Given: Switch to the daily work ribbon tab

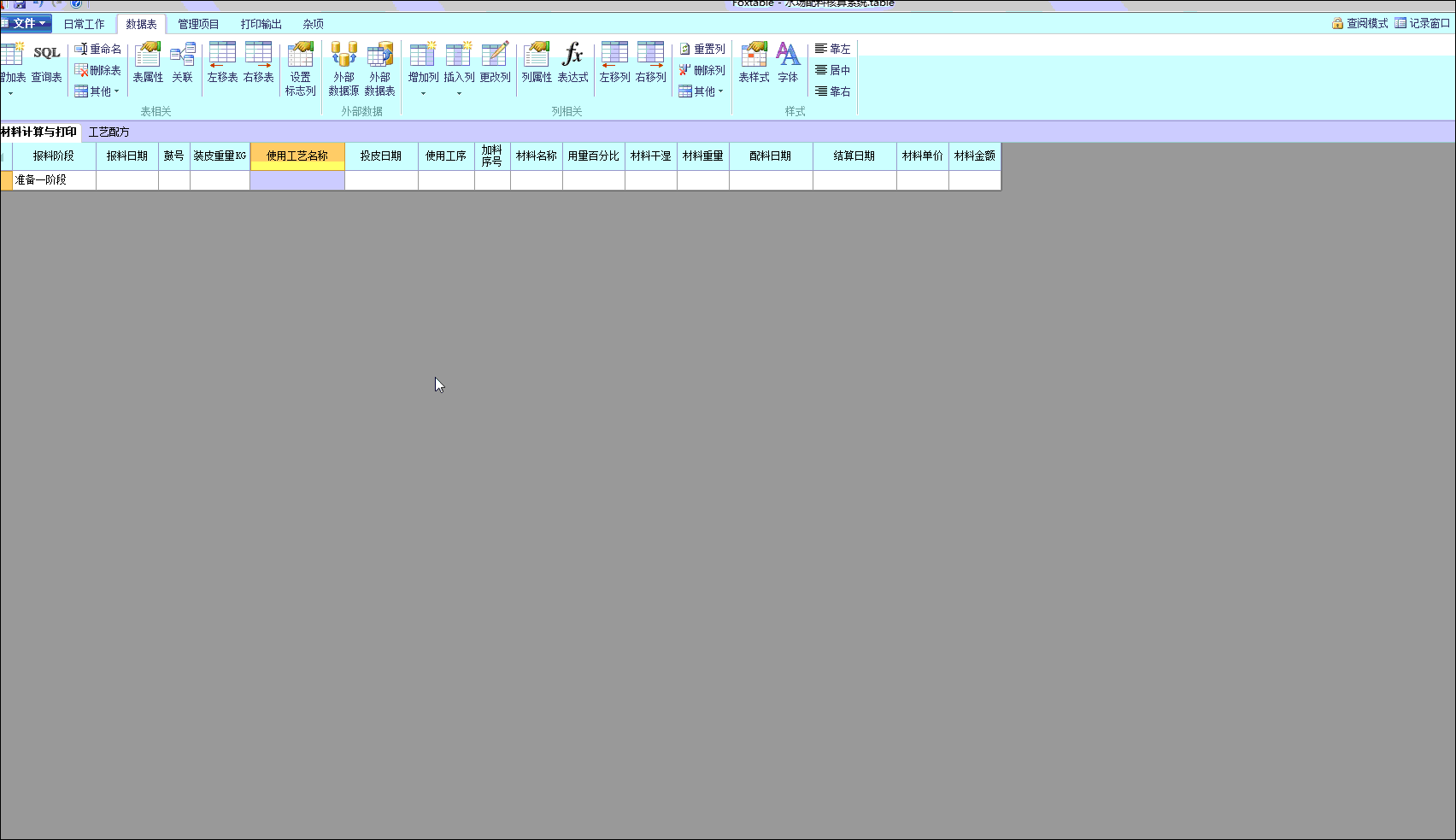Looking at the screenshot, I should pos(84,24).
